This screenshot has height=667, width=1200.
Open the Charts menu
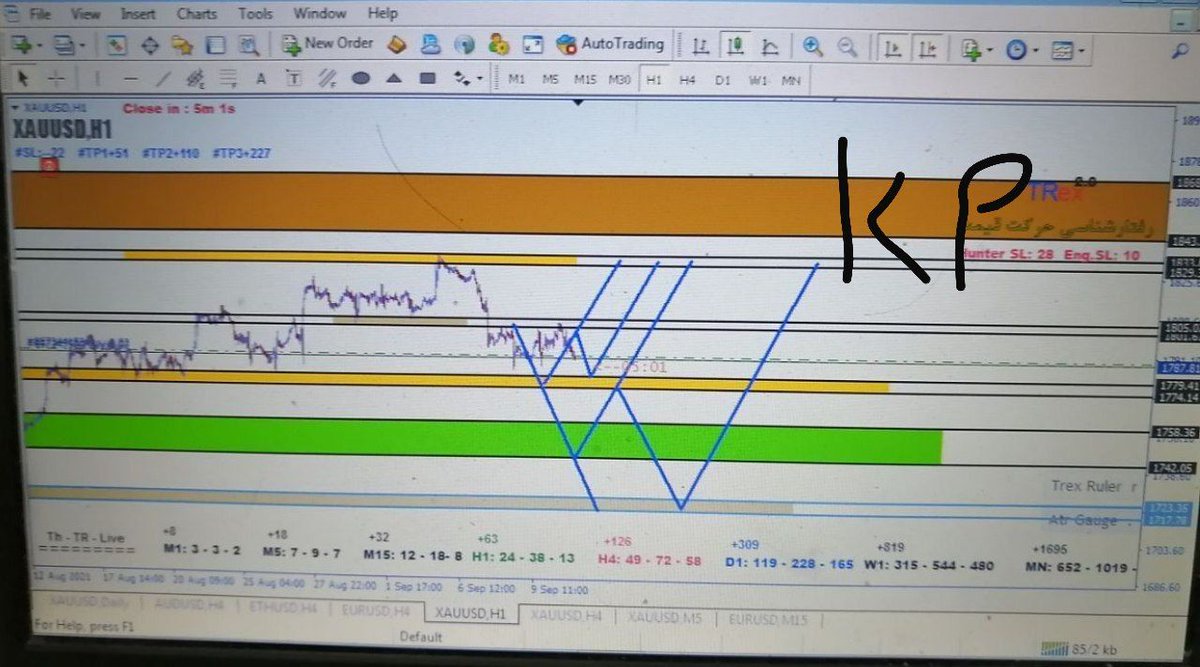click(196, 14)
